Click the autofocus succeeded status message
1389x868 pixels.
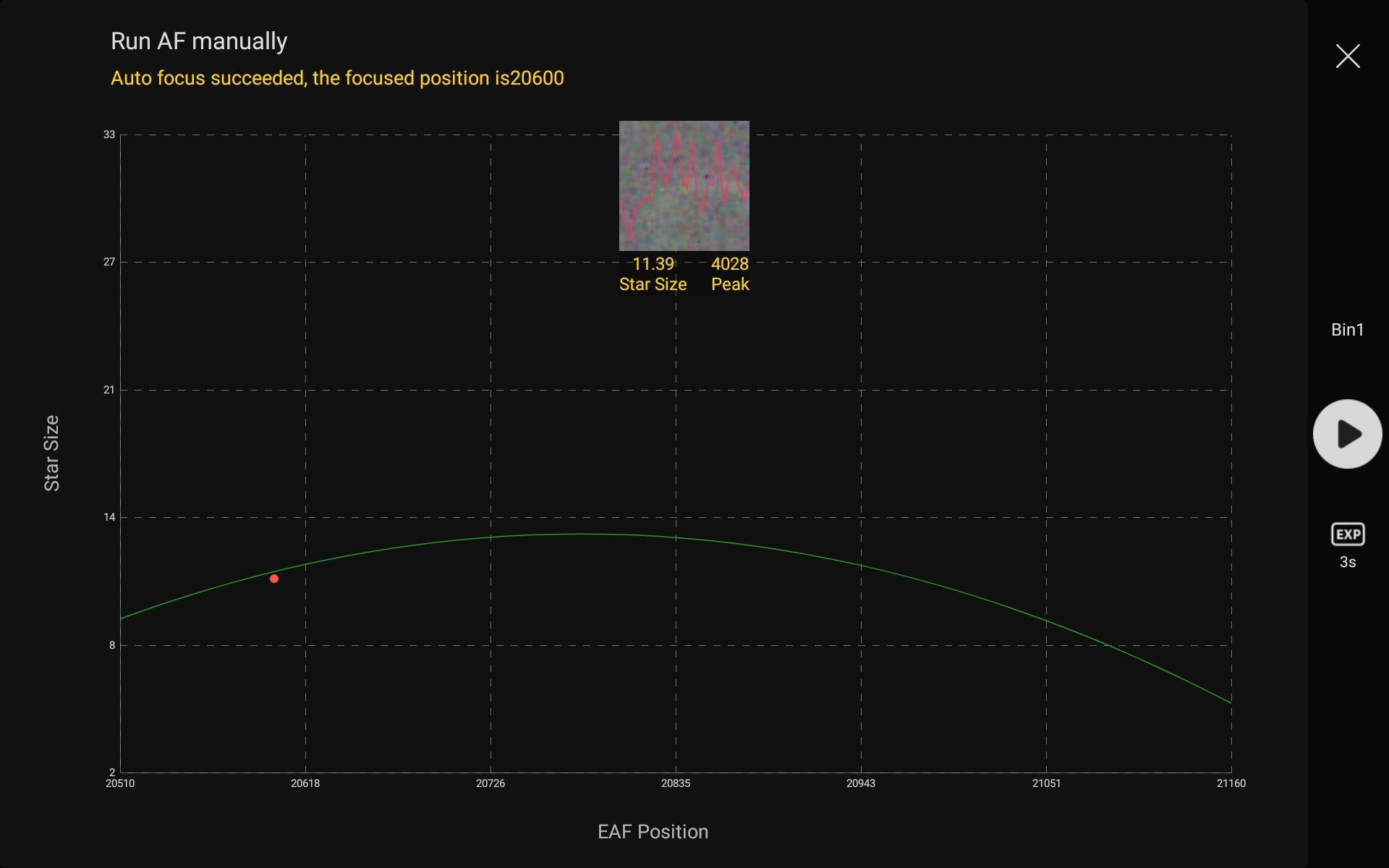point(337,78)
